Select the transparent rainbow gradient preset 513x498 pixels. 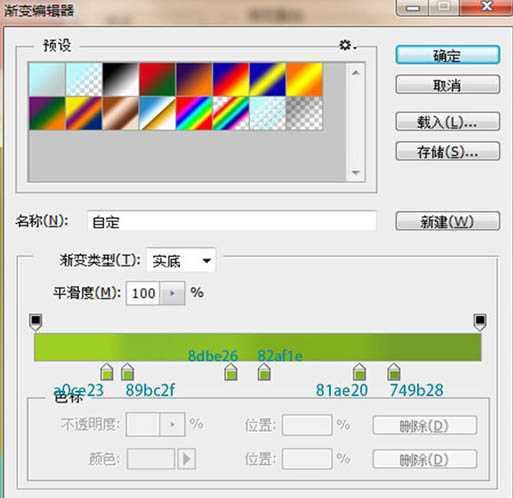point(231,113)
